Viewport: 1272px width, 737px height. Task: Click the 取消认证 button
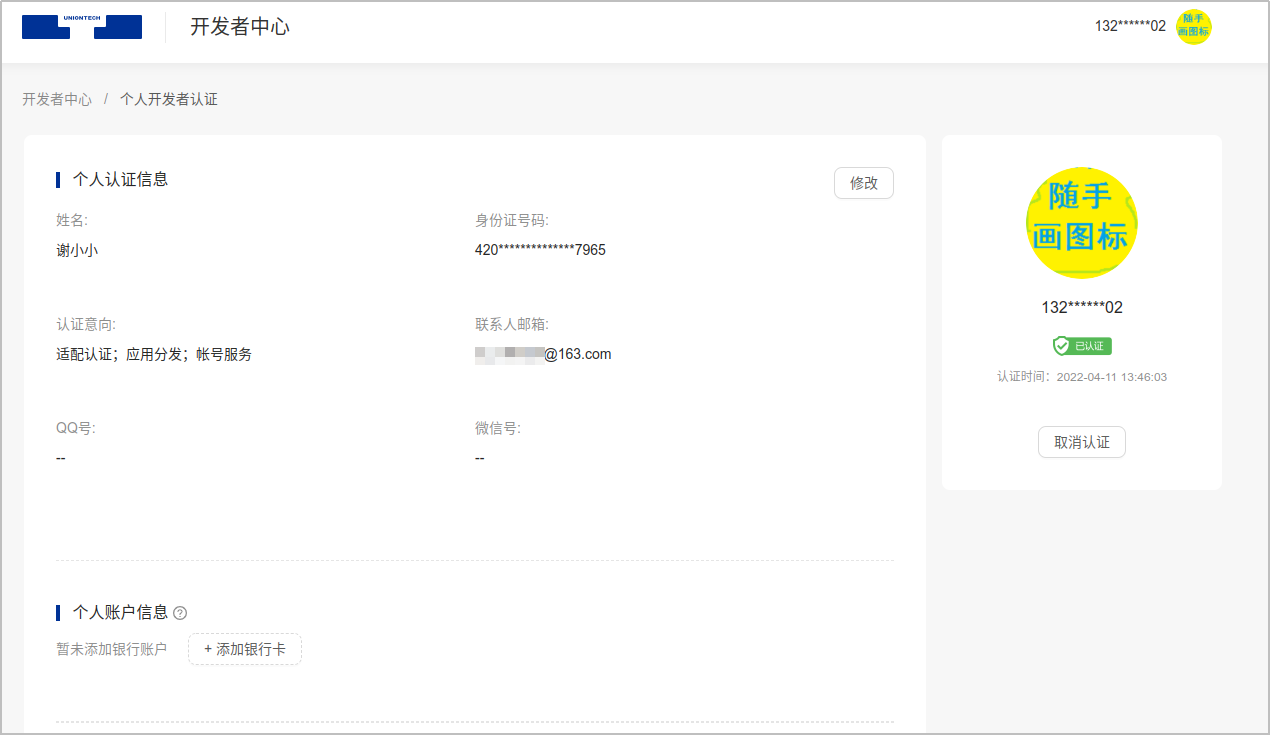tap(1082, 442)
